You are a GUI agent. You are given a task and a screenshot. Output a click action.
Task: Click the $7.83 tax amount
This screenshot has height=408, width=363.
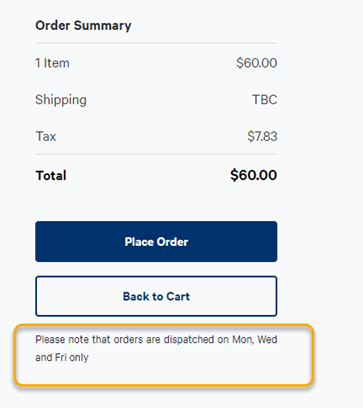coord(262,136)
